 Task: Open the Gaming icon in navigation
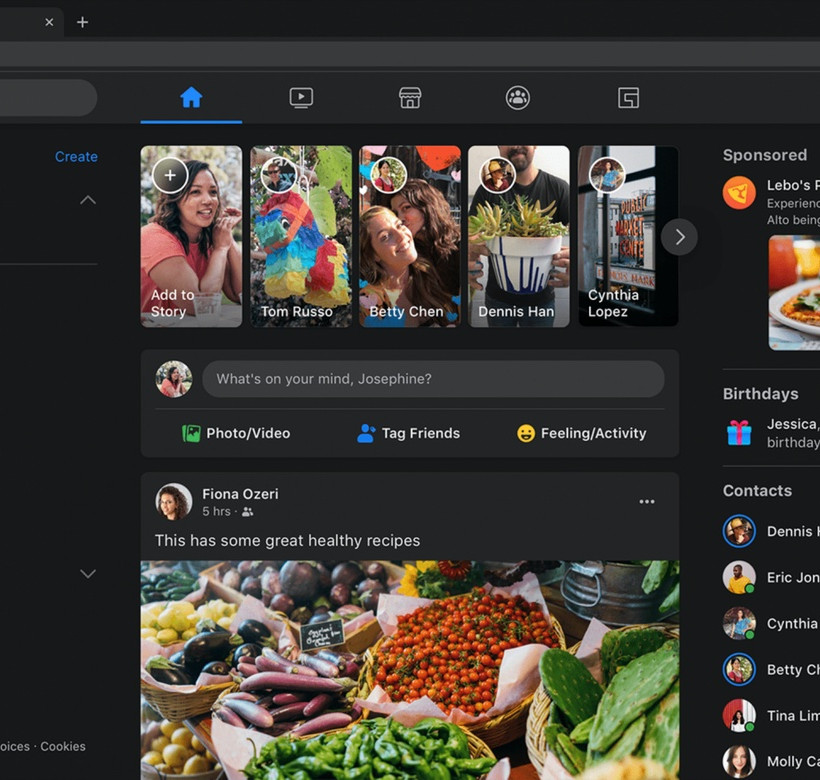pos(628,97)
